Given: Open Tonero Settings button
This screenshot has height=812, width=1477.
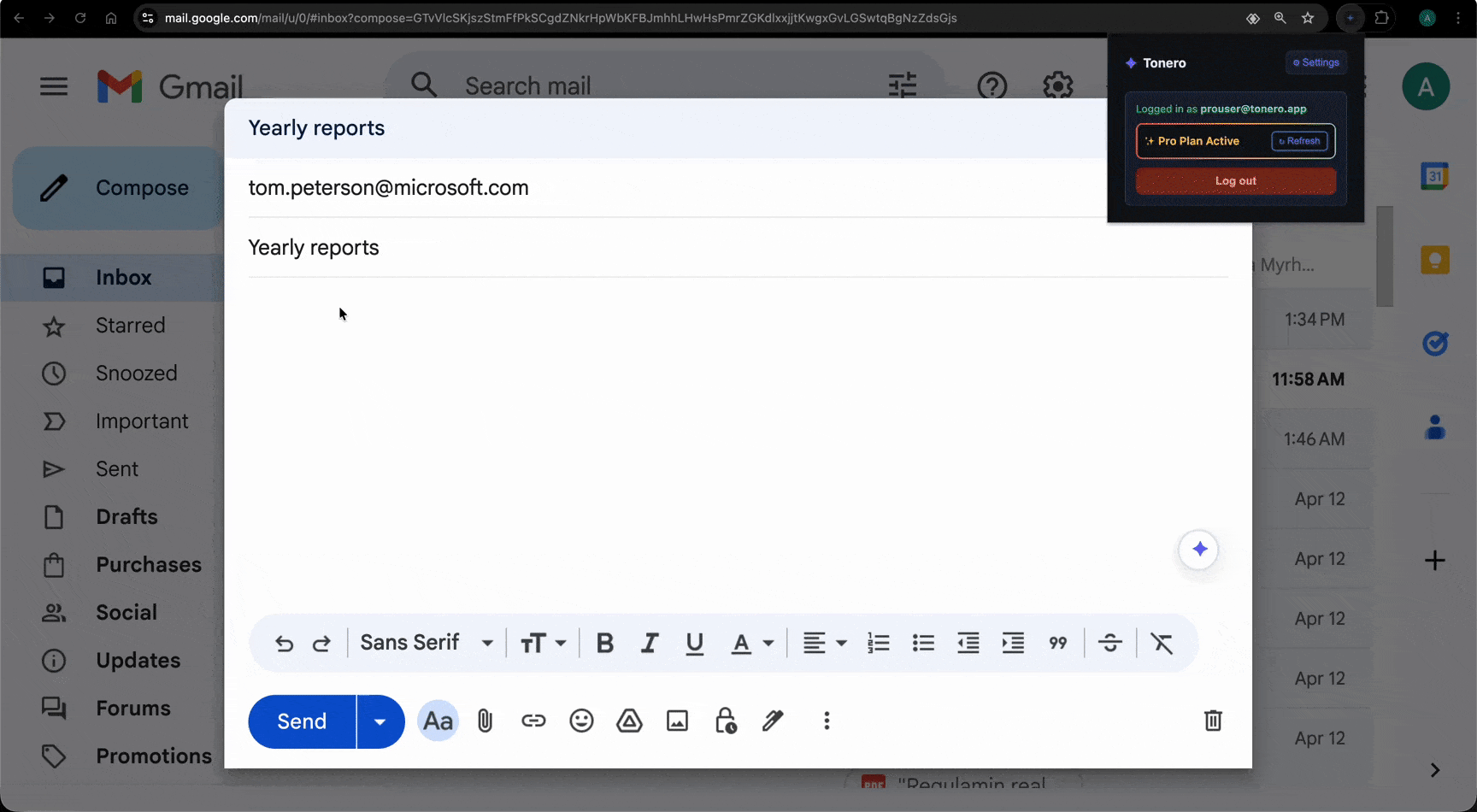Looking at the screenshot, I should coord(1316,62).
